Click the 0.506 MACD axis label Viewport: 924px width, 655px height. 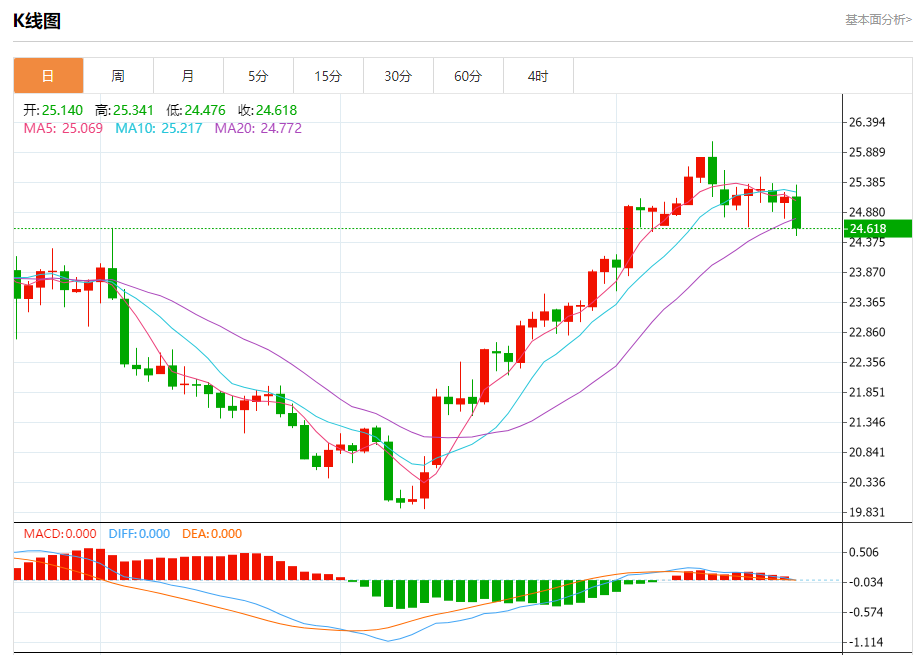click(863, 553)
